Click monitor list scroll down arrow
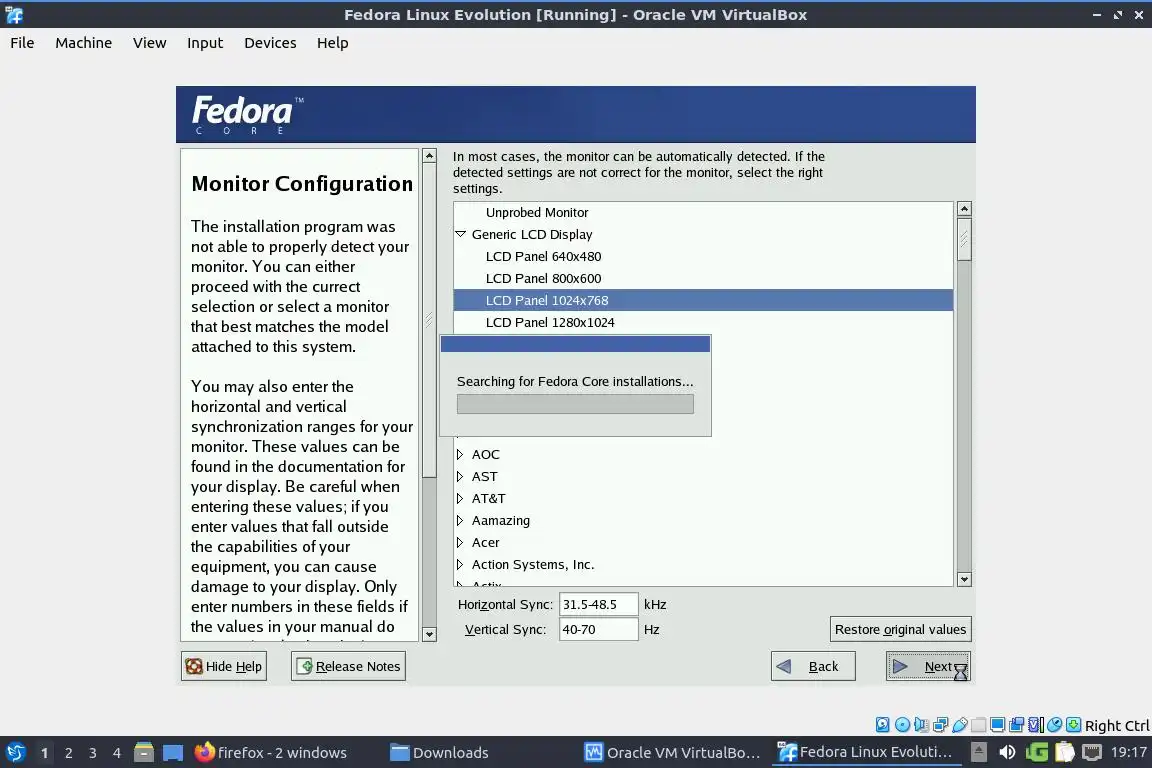 tap(964, 579)
